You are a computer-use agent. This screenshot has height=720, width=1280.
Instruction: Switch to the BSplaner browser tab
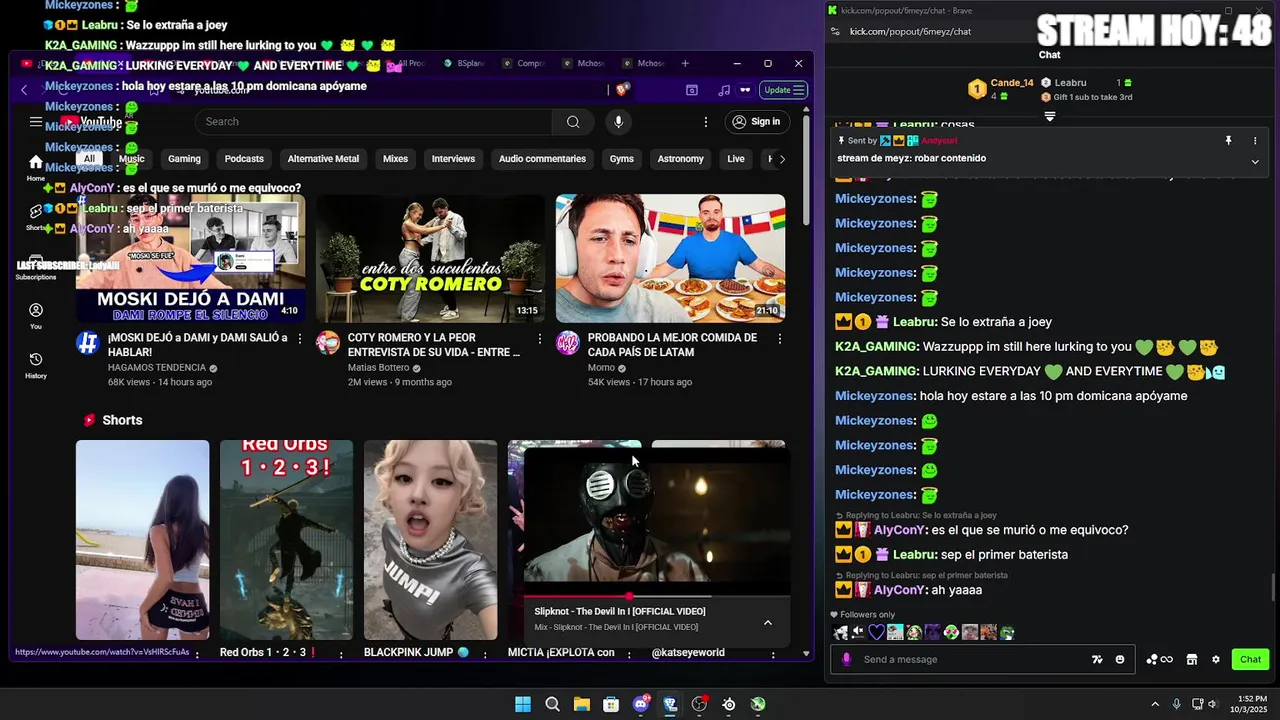465,63
